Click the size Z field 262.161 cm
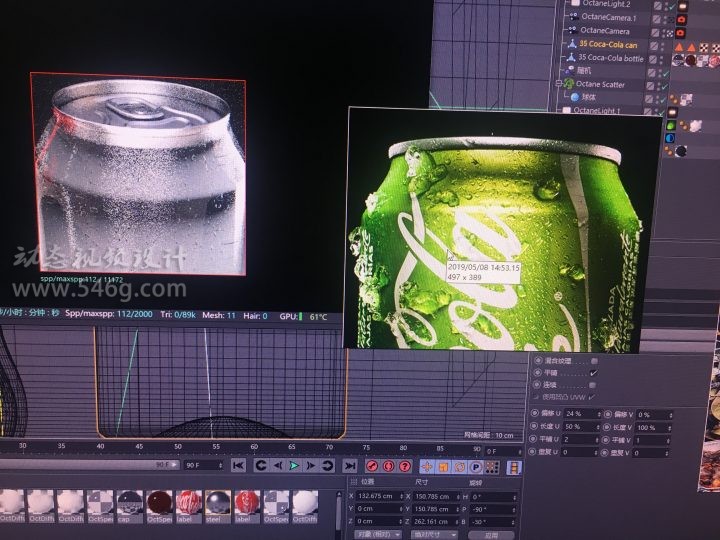Screen dimensions: 720x540 [x=435, y=522]
